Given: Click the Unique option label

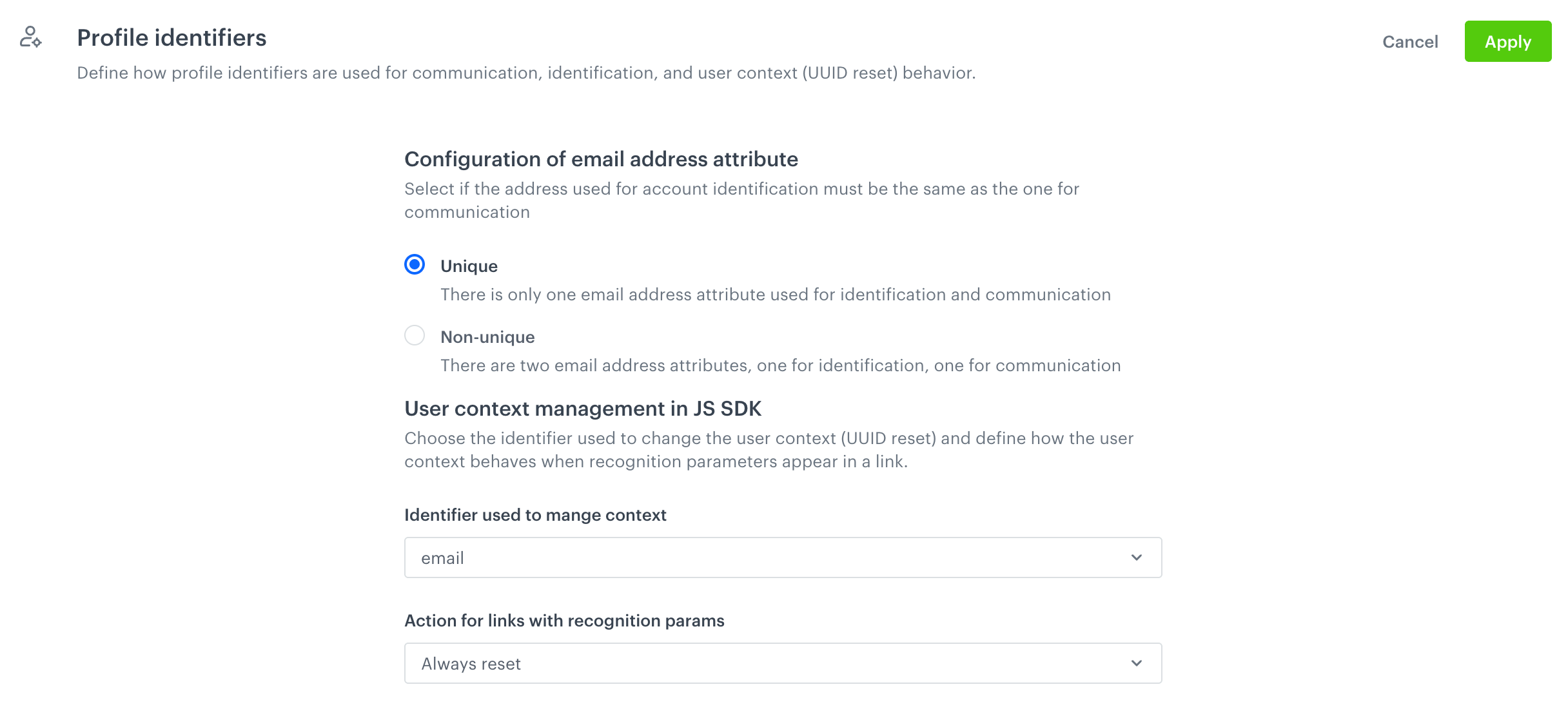Looking at the screenshot, I should [469, 266].
